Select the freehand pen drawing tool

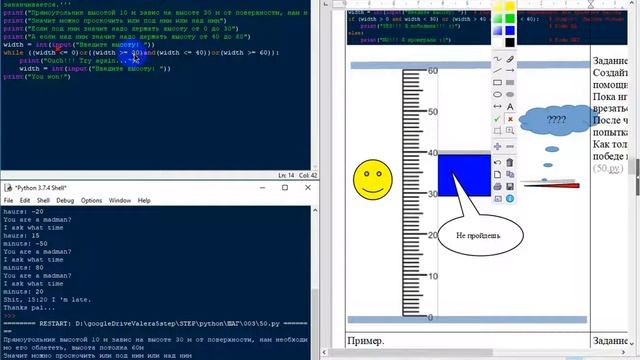497,59
